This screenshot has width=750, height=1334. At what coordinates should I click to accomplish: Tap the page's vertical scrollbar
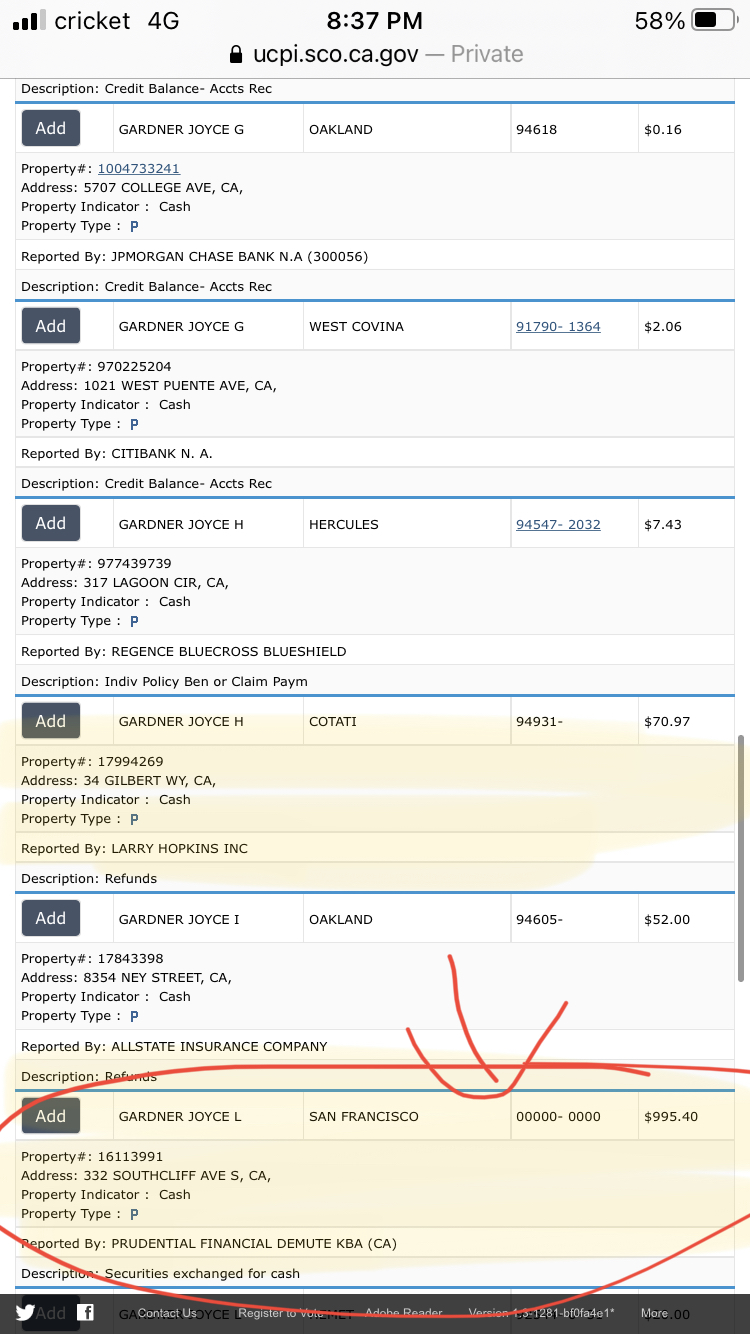pos(741,858)
